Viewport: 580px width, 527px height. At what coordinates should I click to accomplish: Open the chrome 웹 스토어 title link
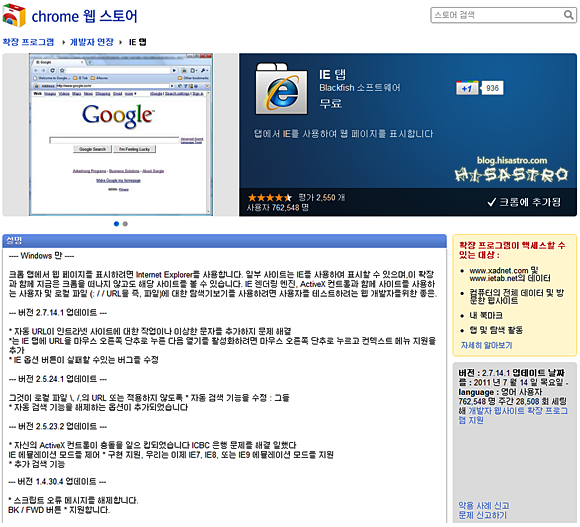(84, 16)
